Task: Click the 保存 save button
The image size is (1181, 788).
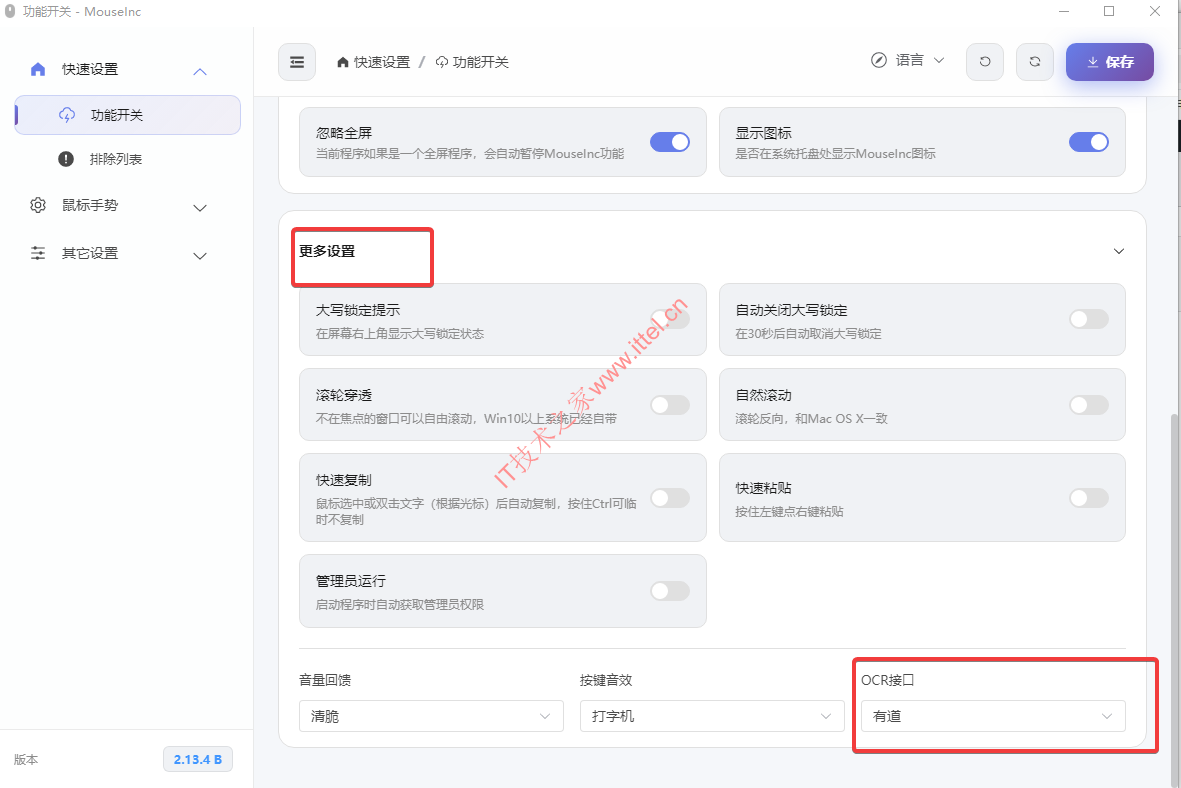Action: [1109, 62]
